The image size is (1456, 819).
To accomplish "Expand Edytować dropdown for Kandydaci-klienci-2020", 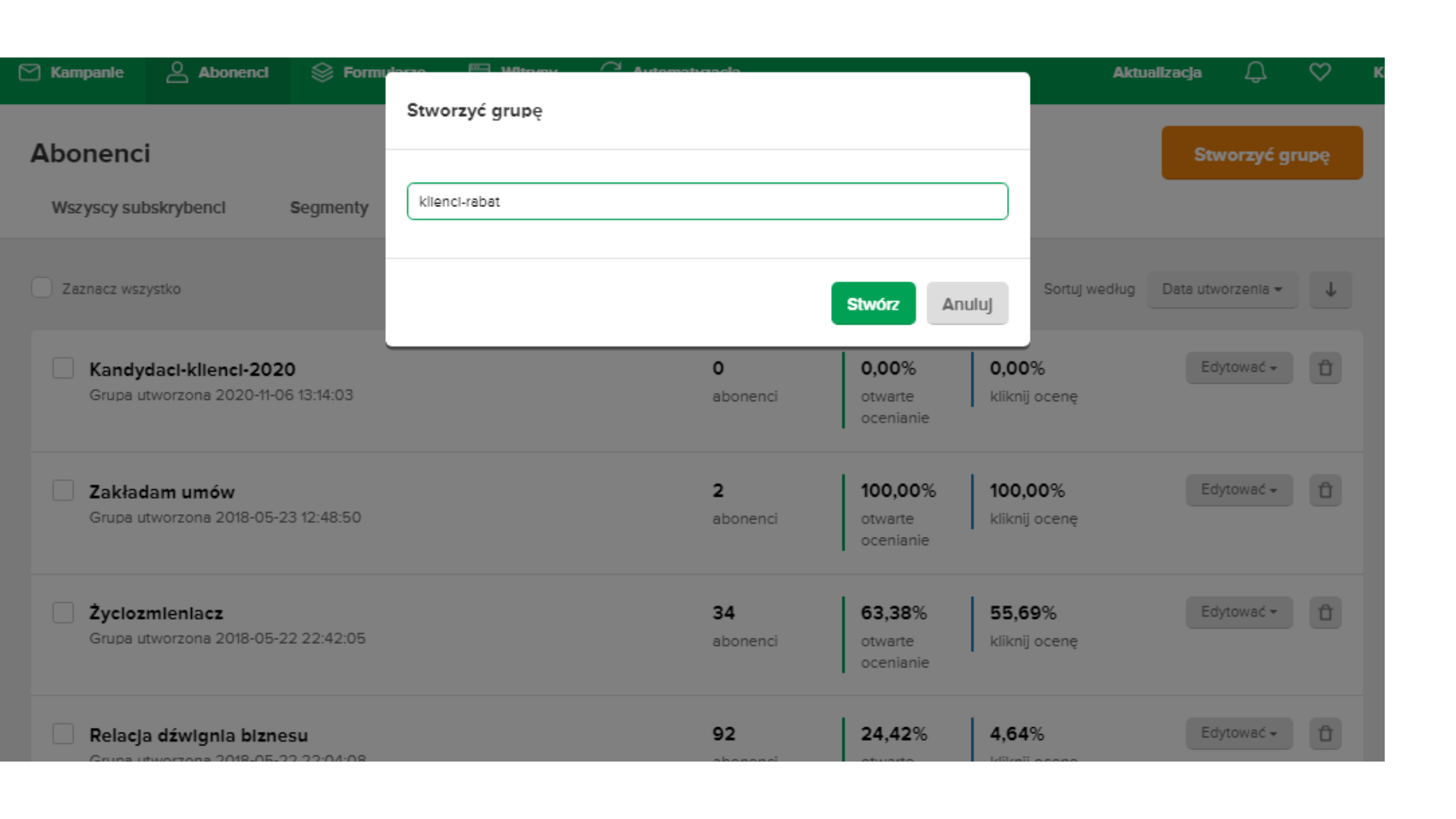I will [x=1238, y=368].
